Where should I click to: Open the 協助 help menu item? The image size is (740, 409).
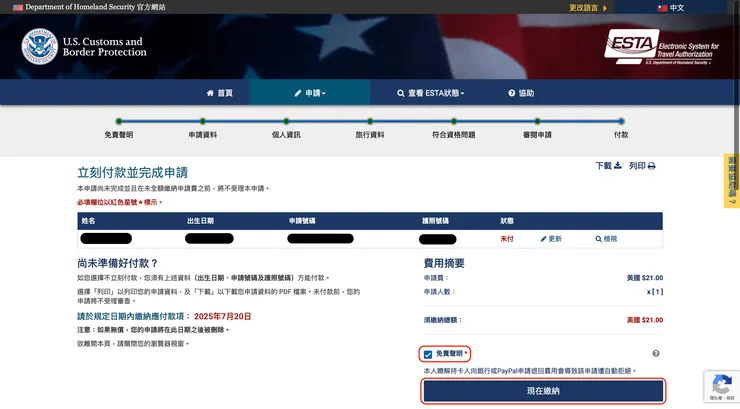[x=521, y=93]
